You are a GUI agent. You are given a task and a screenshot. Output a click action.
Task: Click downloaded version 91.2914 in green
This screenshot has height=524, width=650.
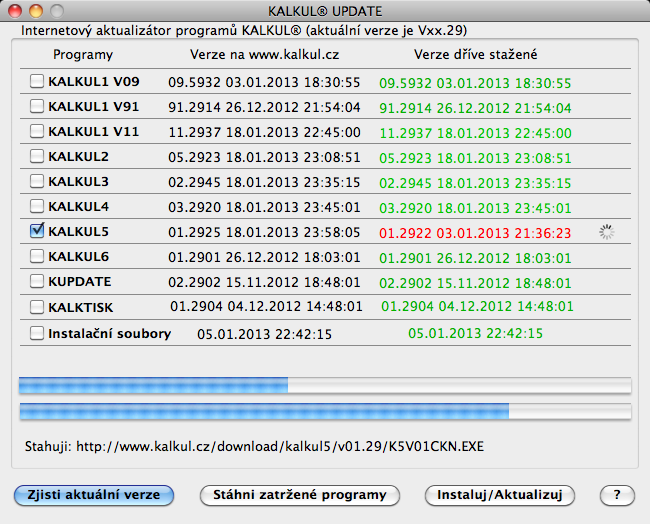click(475, 108)
